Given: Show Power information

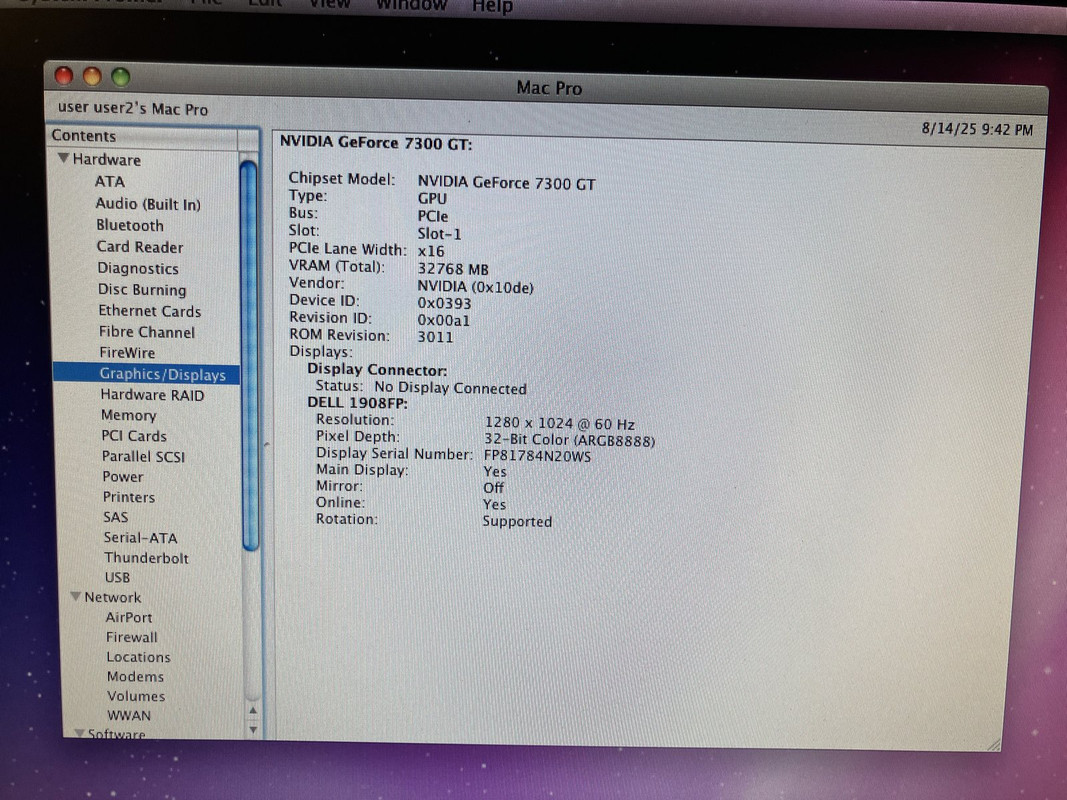Looking at the screenshot, I should (122, 476).
